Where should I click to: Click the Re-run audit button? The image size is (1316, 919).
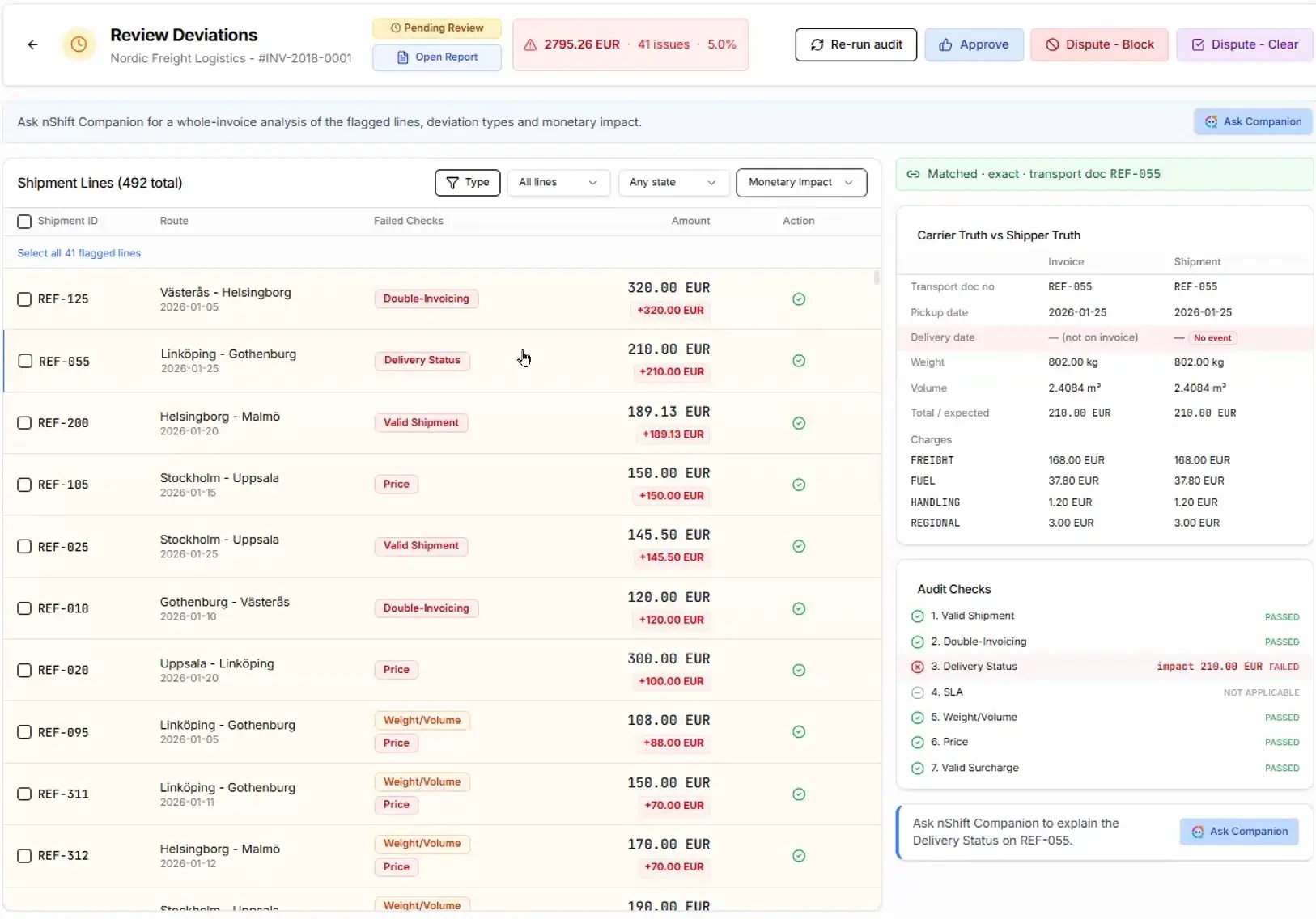click(x=856, y=44)
